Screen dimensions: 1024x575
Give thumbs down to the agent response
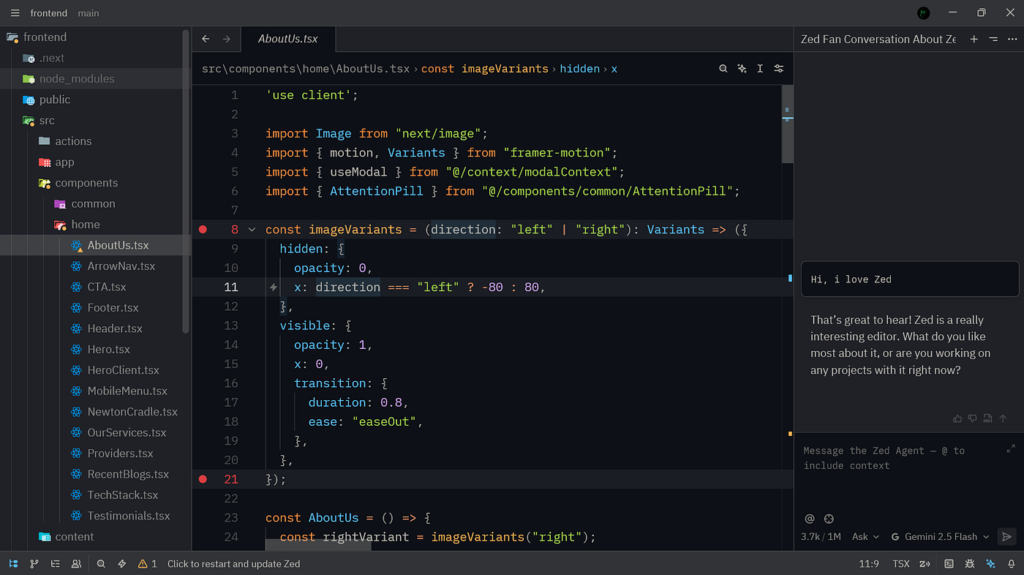click(972, 419)
